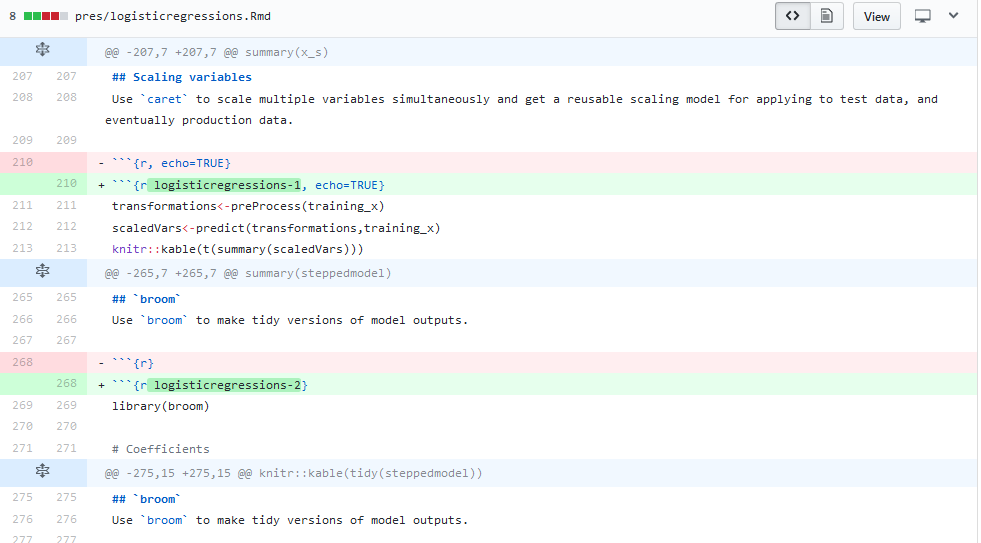
Task: Click '## `broom`' heading on line 275
Action: [146, 499]
